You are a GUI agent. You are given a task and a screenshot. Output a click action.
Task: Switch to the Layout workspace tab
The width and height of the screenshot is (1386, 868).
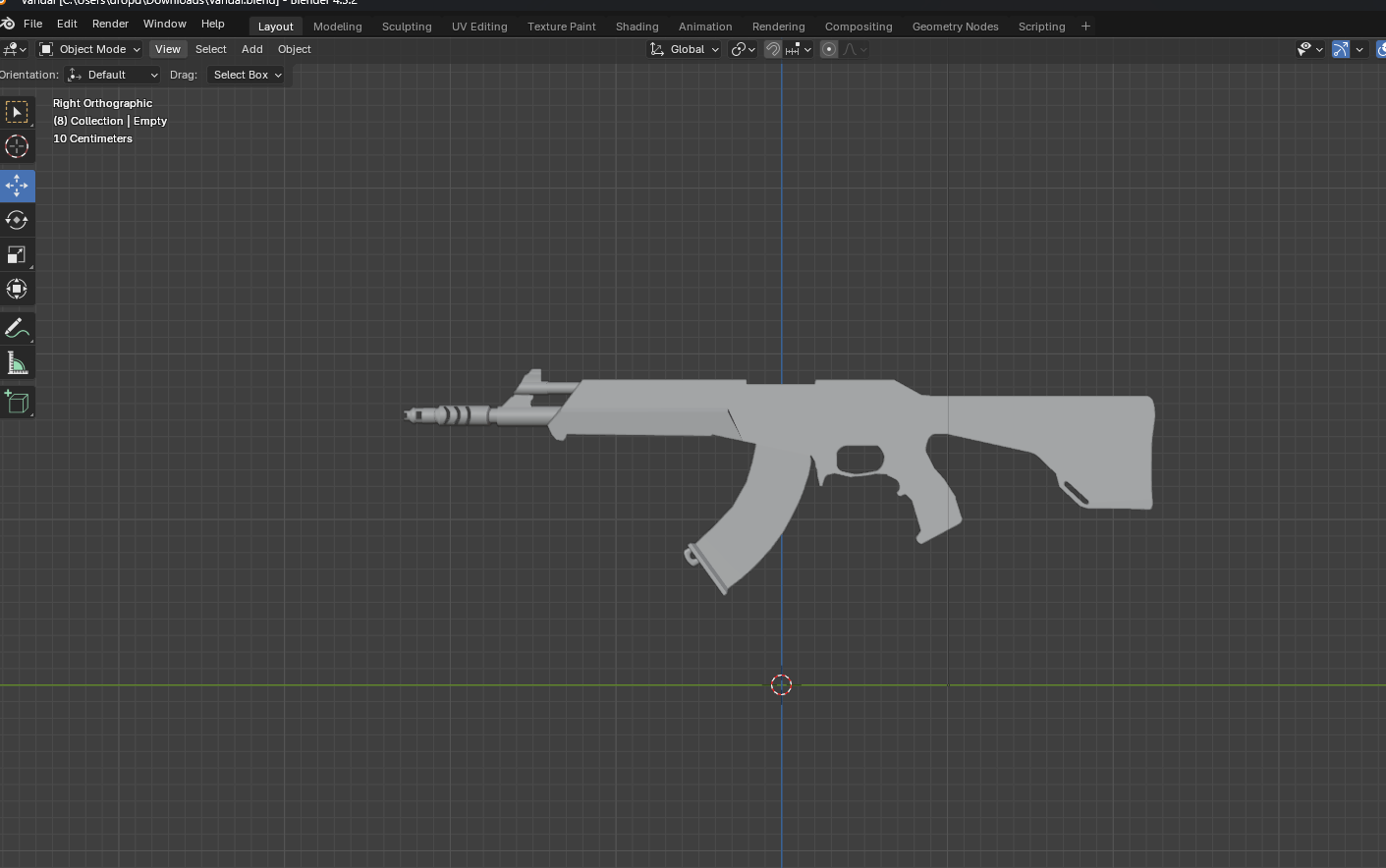click(275, 27)
